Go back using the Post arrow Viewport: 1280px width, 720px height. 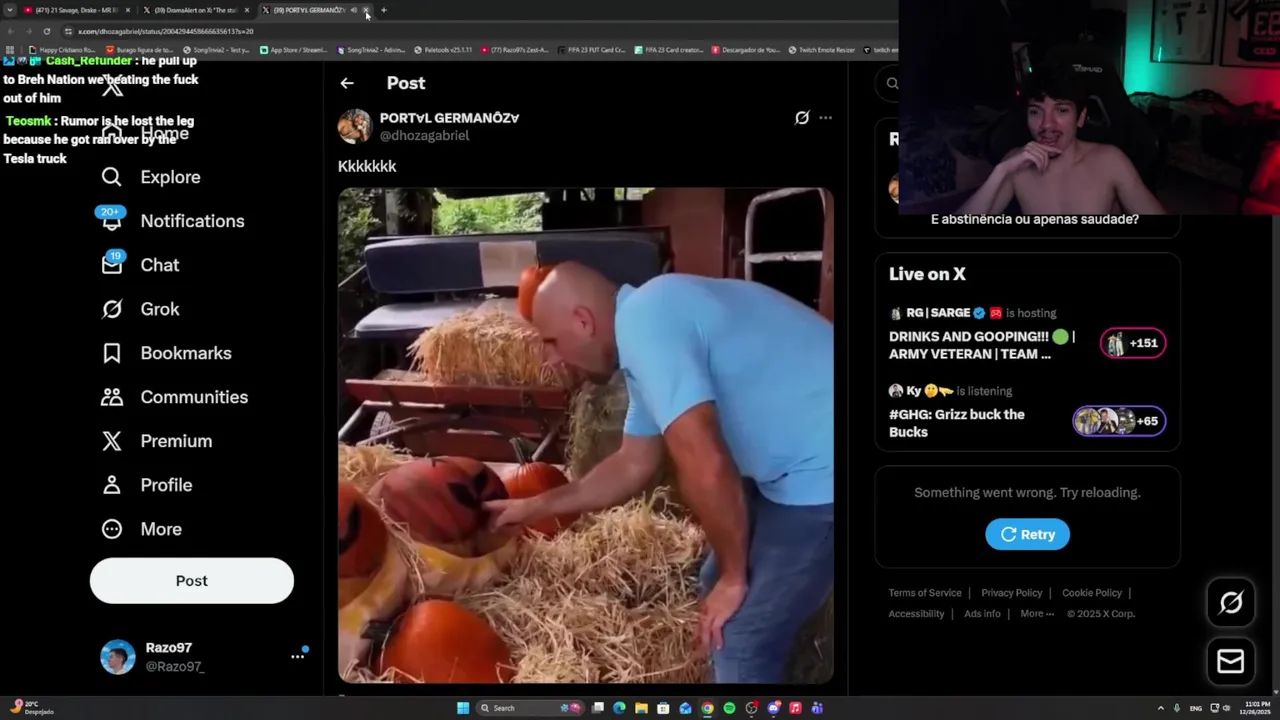pyautogui.click(x=347, y=83)
